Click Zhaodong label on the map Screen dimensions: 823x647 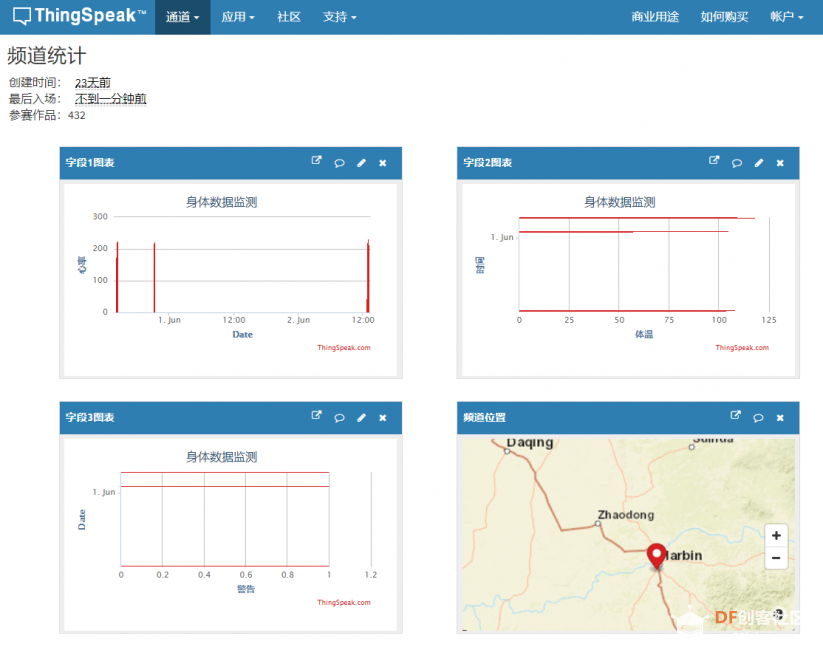(626, 515)
